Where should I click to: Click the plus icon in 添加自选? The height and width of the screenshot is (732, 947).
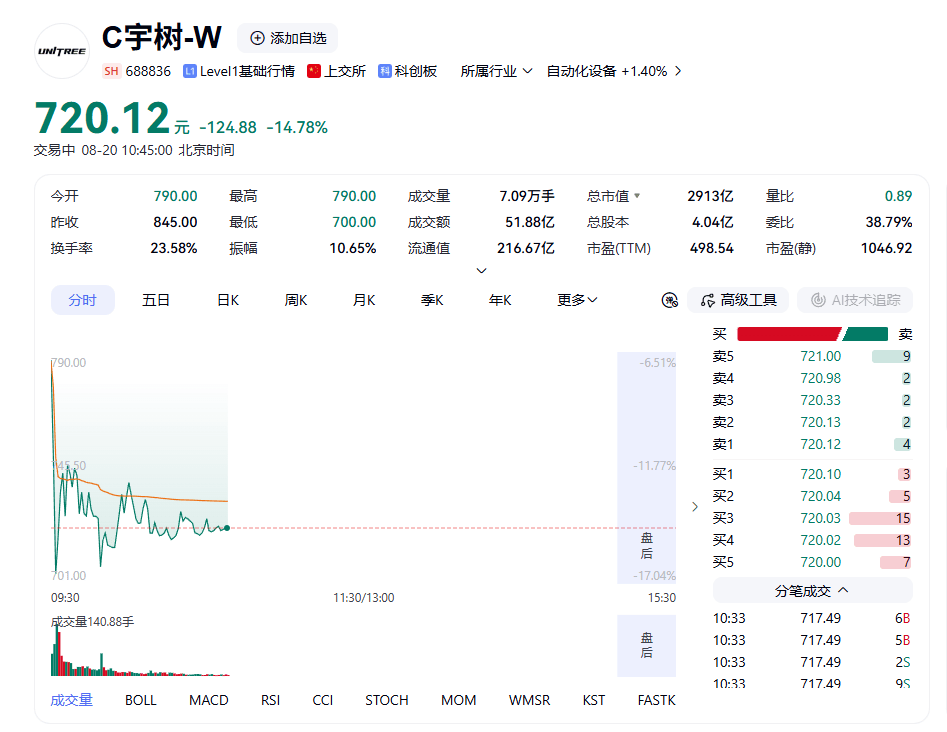coord(257,38)
